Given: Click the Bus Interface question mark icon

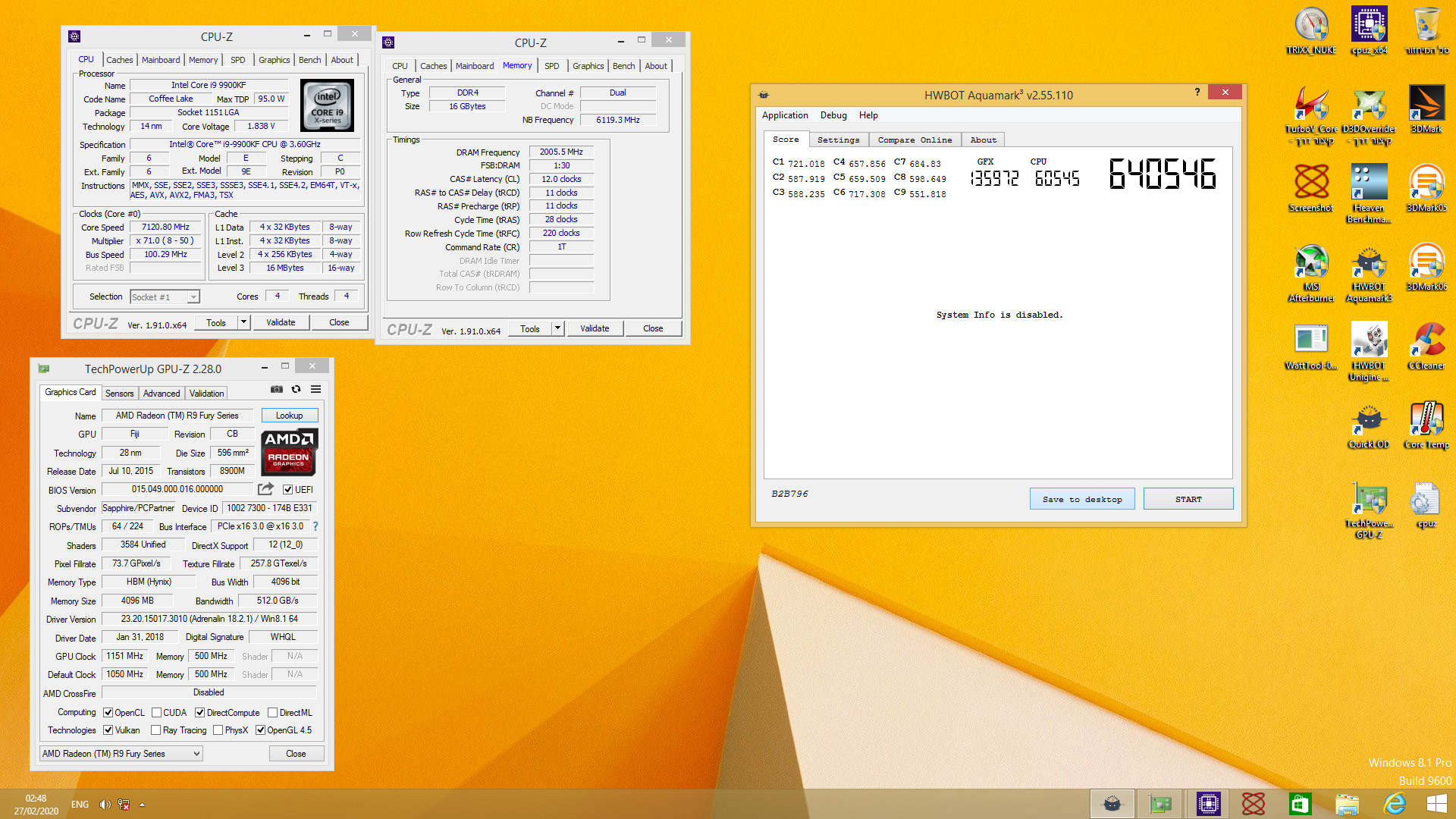Looking at the screenshot, I should 315,526.
